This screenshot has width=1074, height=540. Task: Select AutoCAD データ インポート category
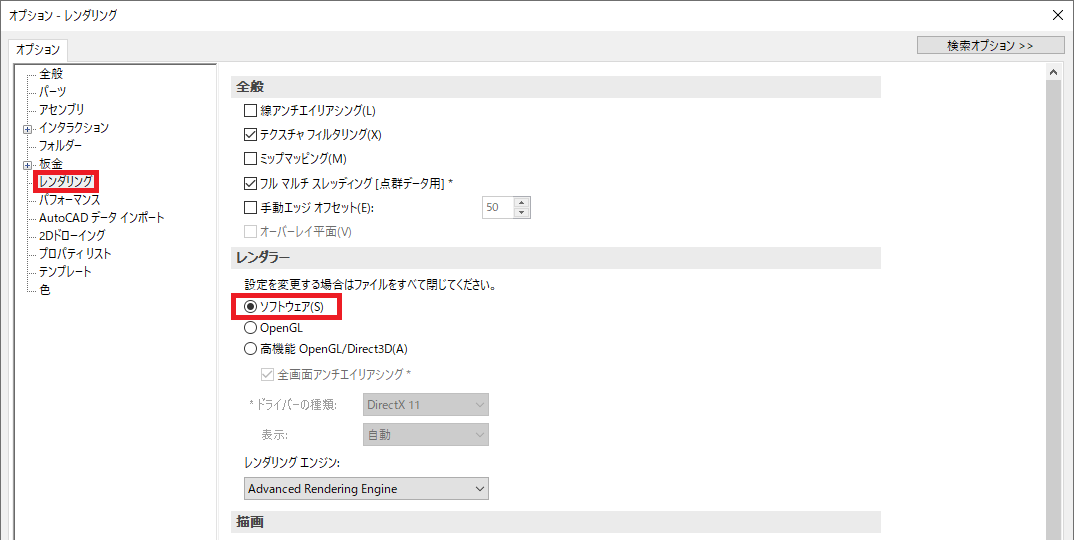point(101,218)
